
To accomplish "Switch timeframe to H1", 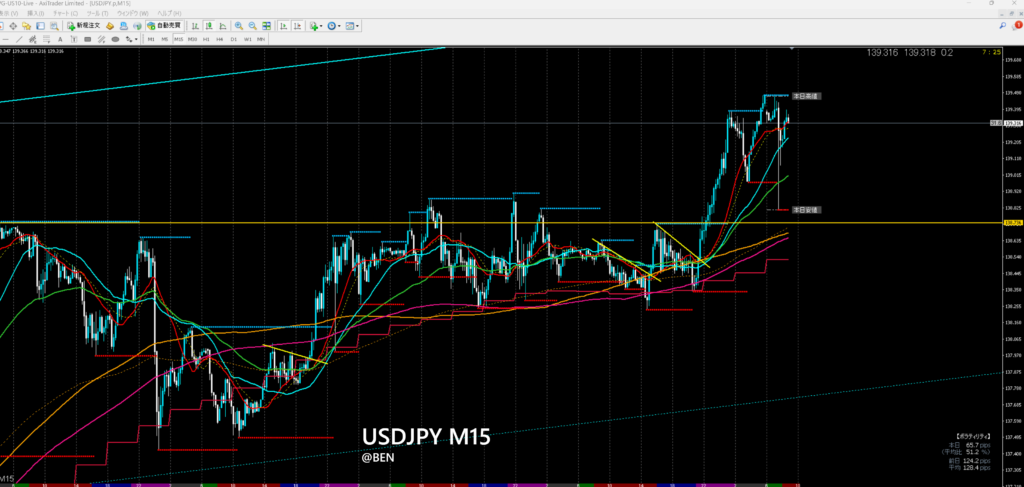I will click(205, 39).
